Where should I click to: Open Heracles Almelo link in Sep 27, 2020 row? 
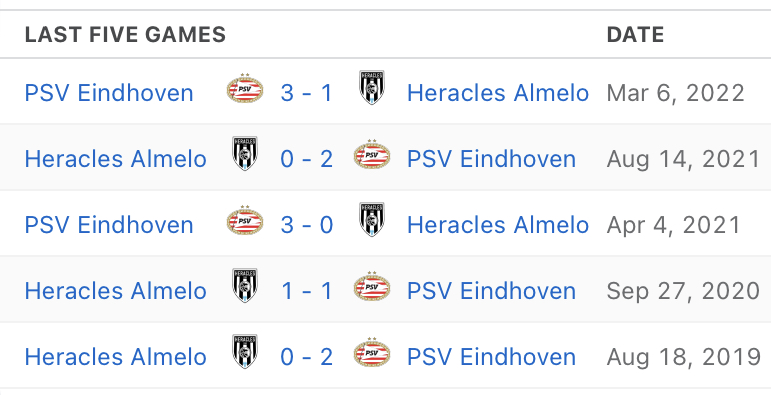point(116,291)
